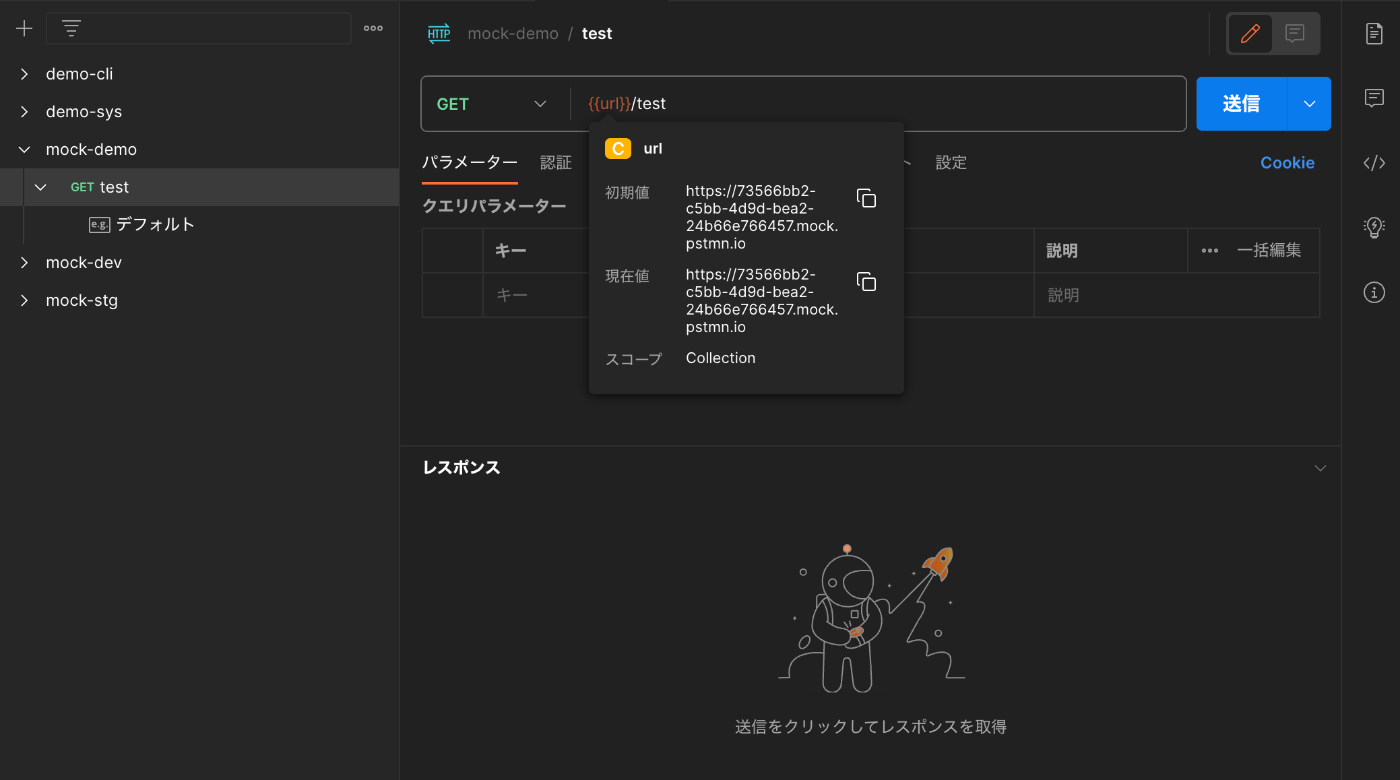Click the 送信 send button
The image size is (1400, 780).
1241,104
